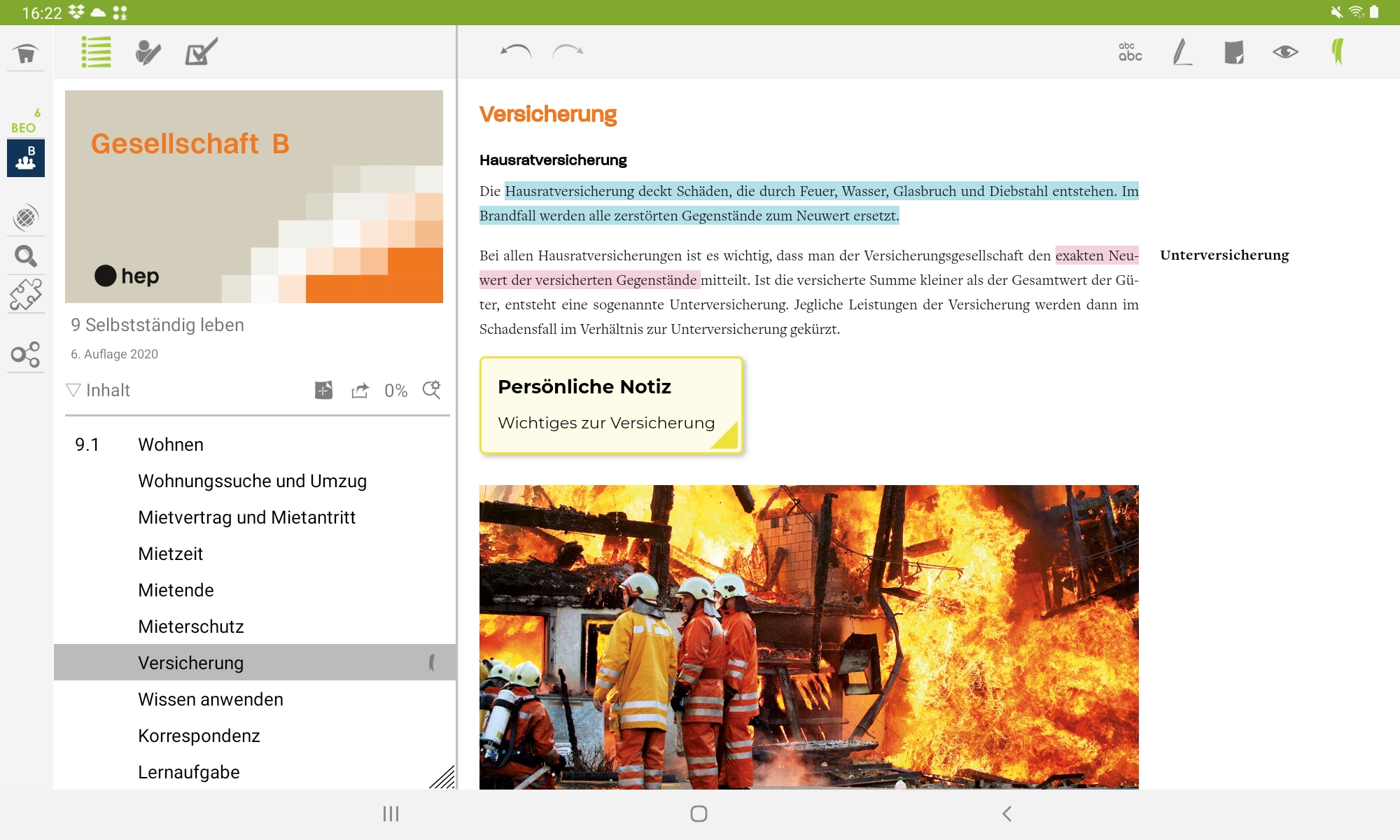The image size is (1400, 840).
Task: Click the redo arrow
Action: pyautogui.click(x=567, y=51)
